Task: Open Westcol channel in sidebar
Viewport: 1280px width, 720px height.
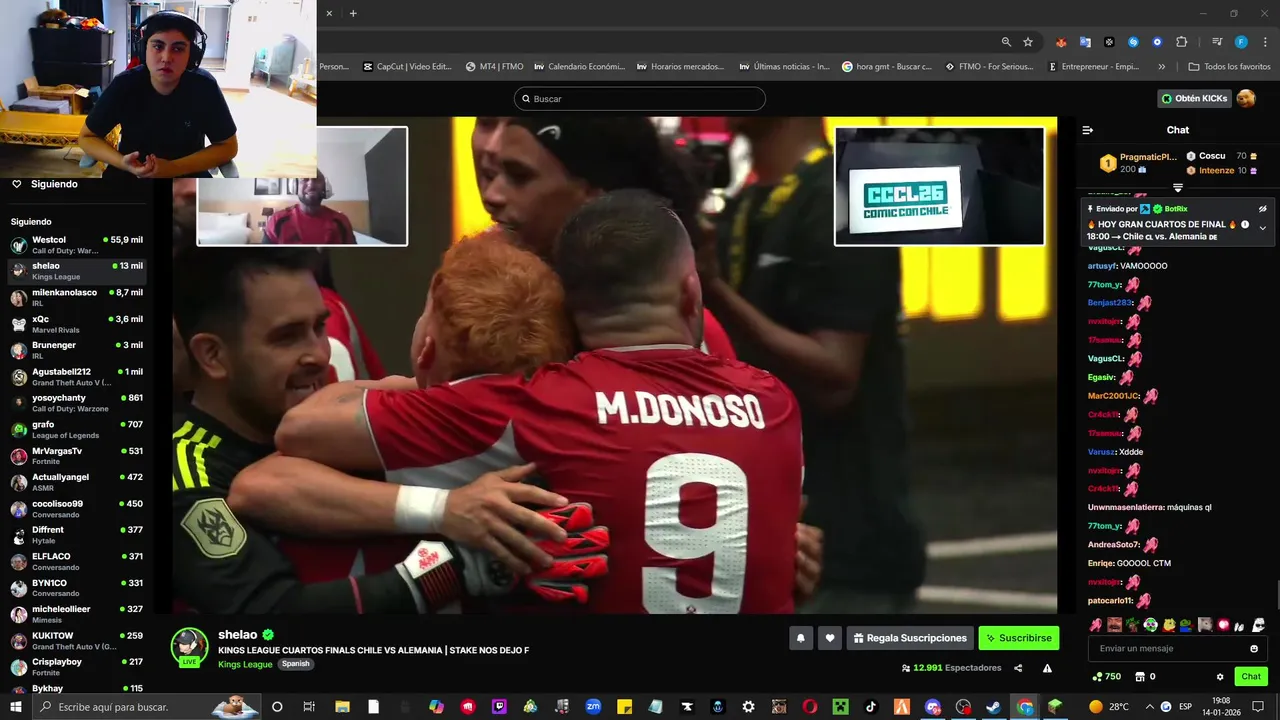Action: tap(78, 245)
